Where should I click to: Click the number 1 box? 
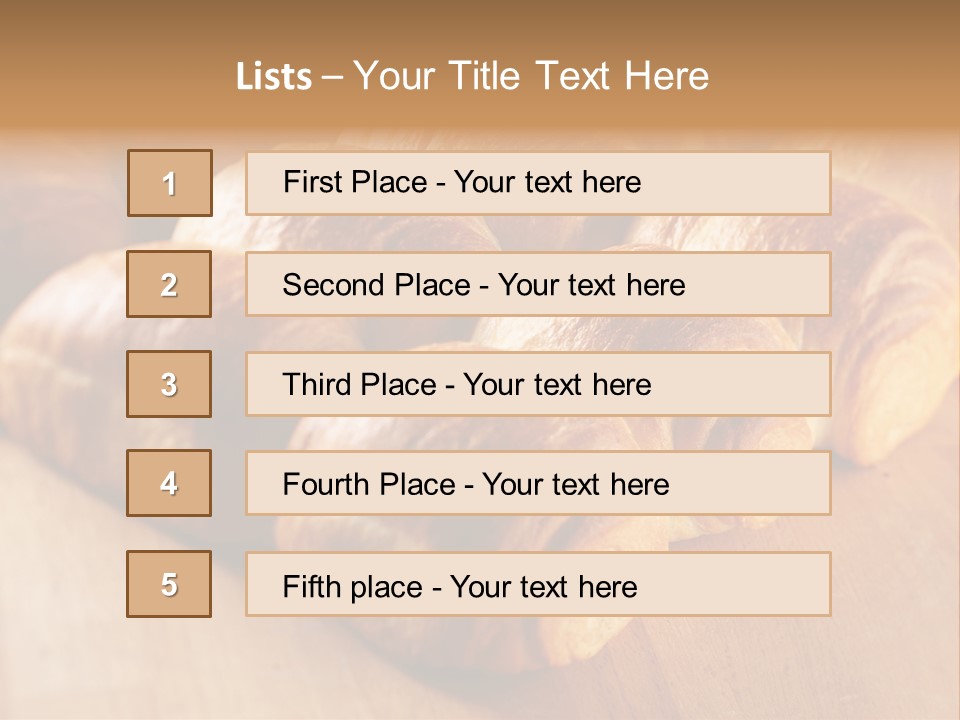[x=170, y=183]
